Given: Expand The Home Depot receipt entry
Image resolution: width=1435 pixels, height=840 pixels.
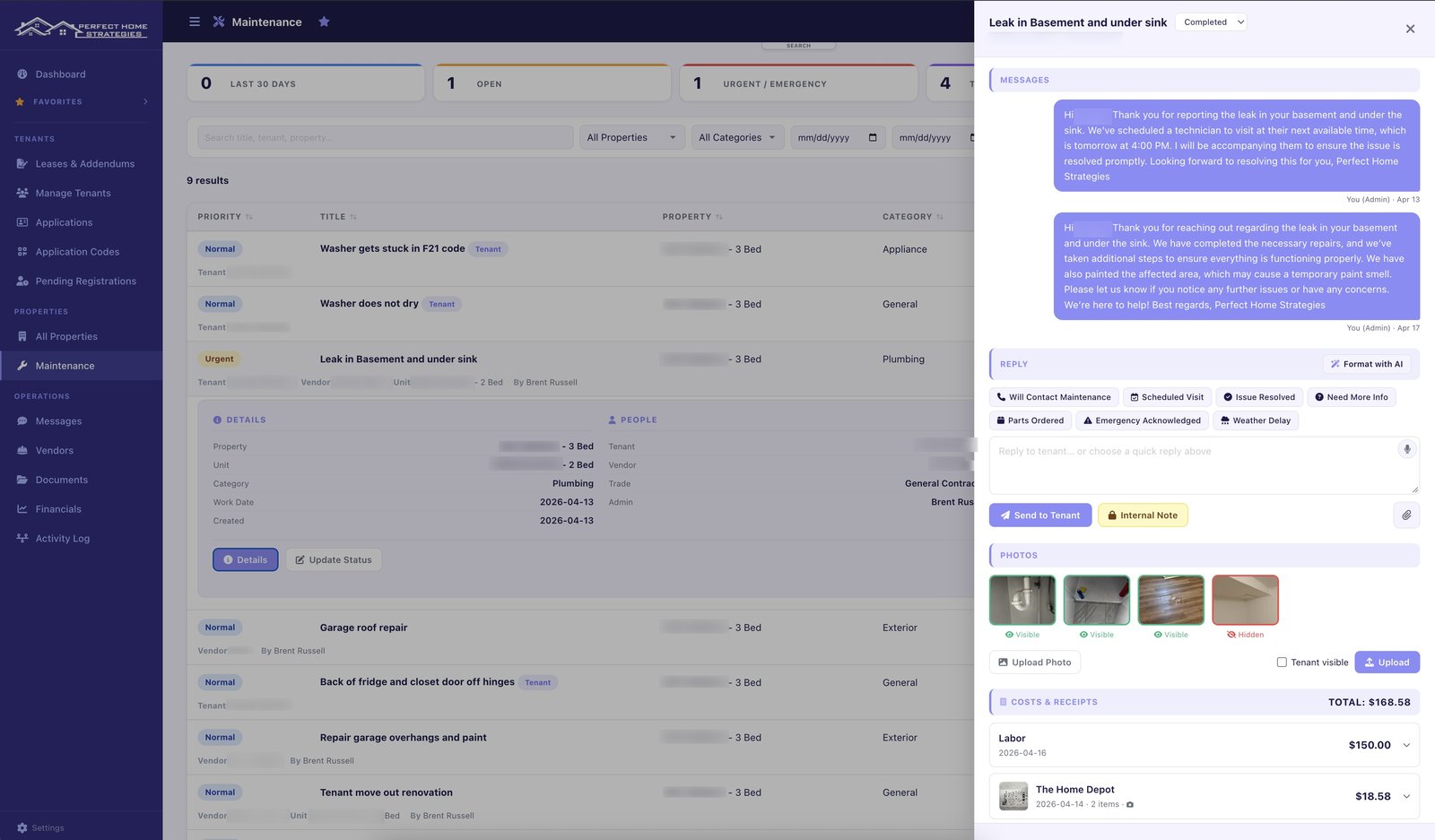Looking at the screenshot, I should coord(1406,796).
